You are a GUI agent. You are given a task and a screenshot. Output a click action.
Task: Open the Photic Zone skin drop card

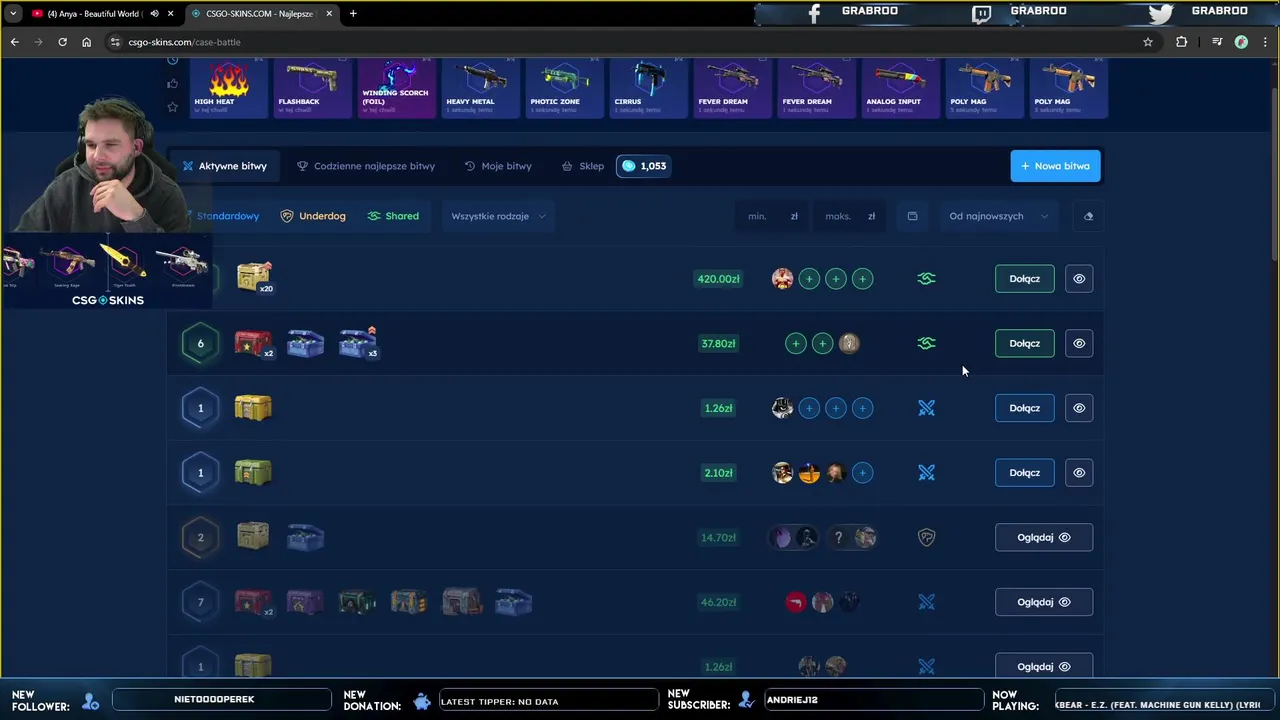pyautogui.click(x=564, y=88)
